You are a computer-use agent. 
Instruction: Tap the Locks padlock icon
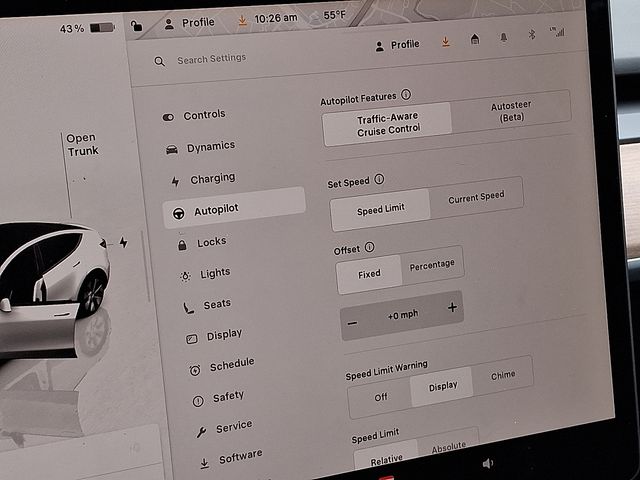click(x=182, y=244)
